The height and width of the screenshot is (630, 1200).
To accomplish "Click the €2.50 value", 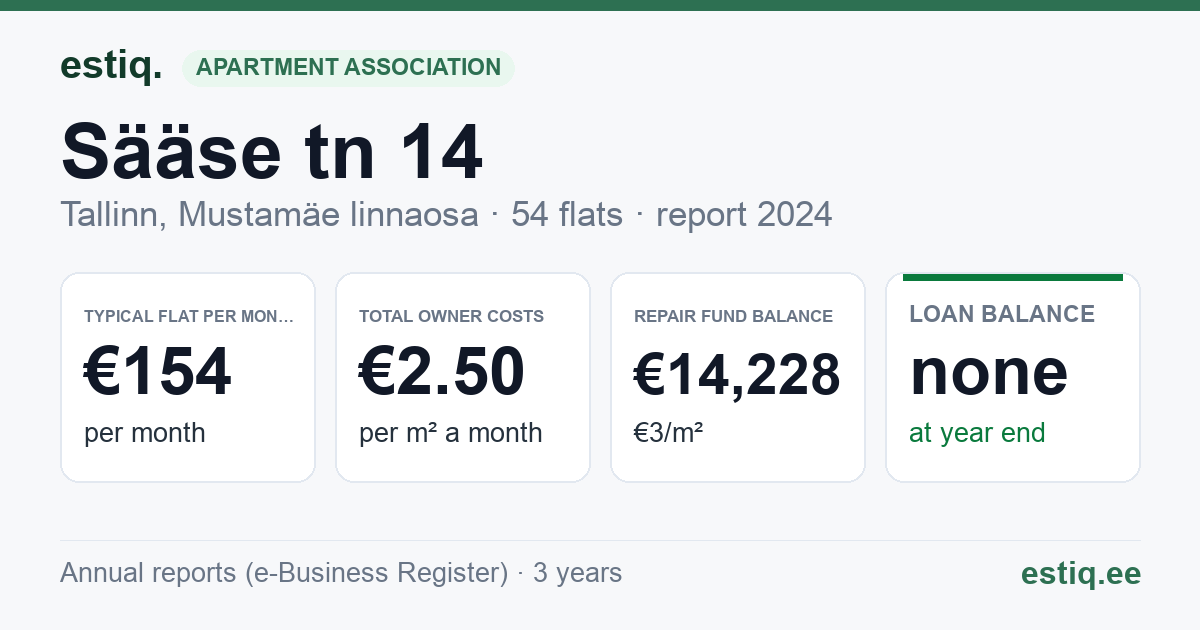I will 442,371.
